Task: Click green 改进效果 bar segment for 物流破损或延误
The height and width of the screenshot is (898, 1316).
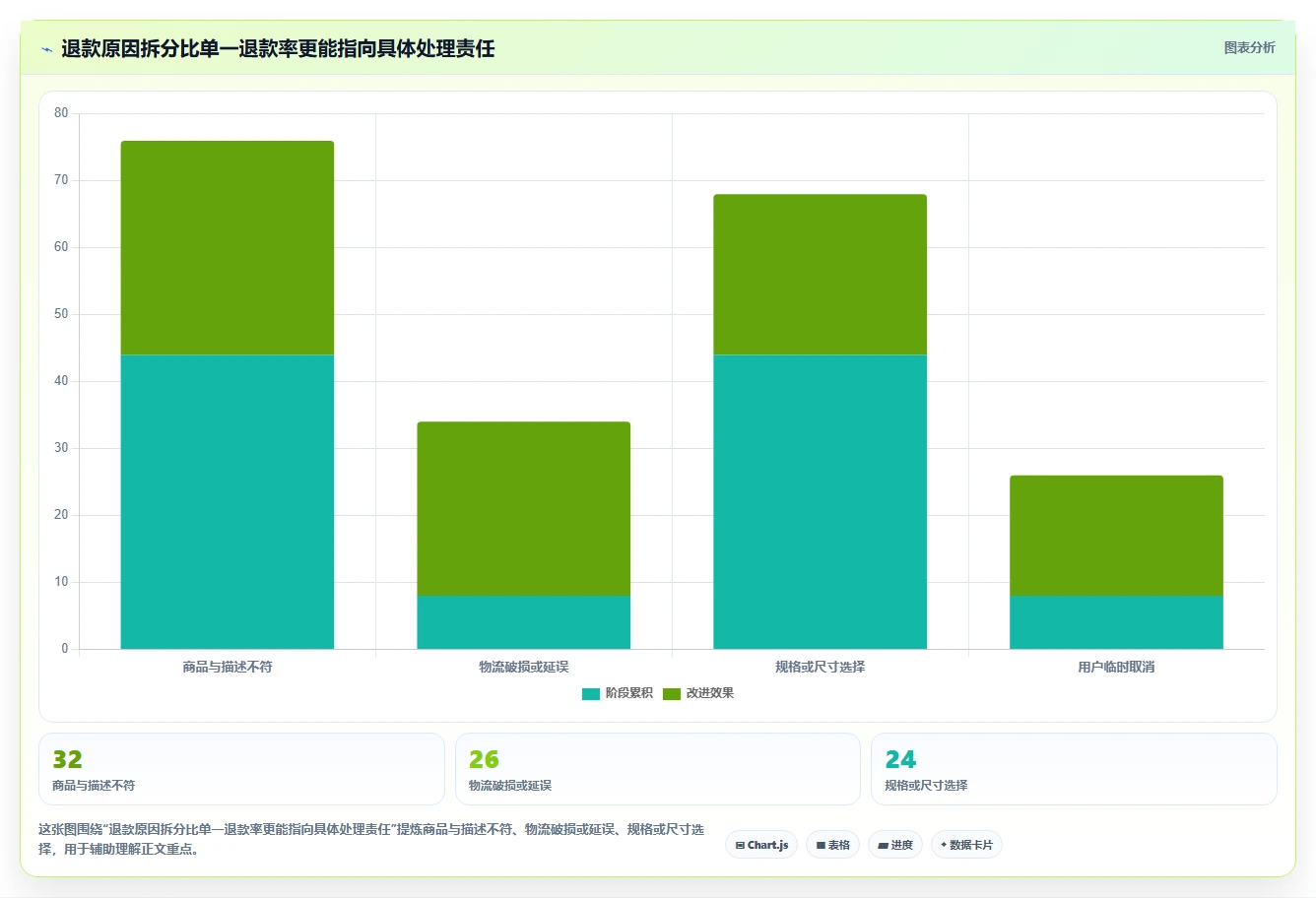Action: [524, 508]
